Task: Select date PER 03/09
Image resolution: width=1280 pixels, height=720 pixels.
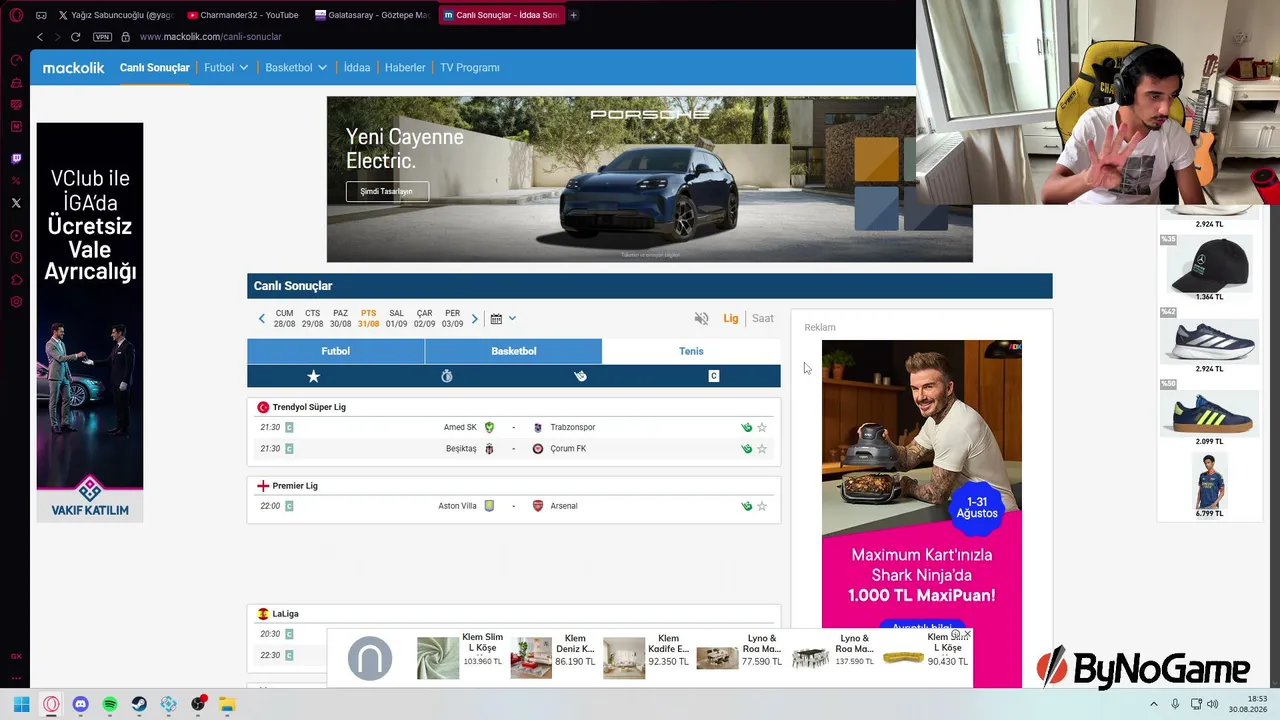Action: 453,319
